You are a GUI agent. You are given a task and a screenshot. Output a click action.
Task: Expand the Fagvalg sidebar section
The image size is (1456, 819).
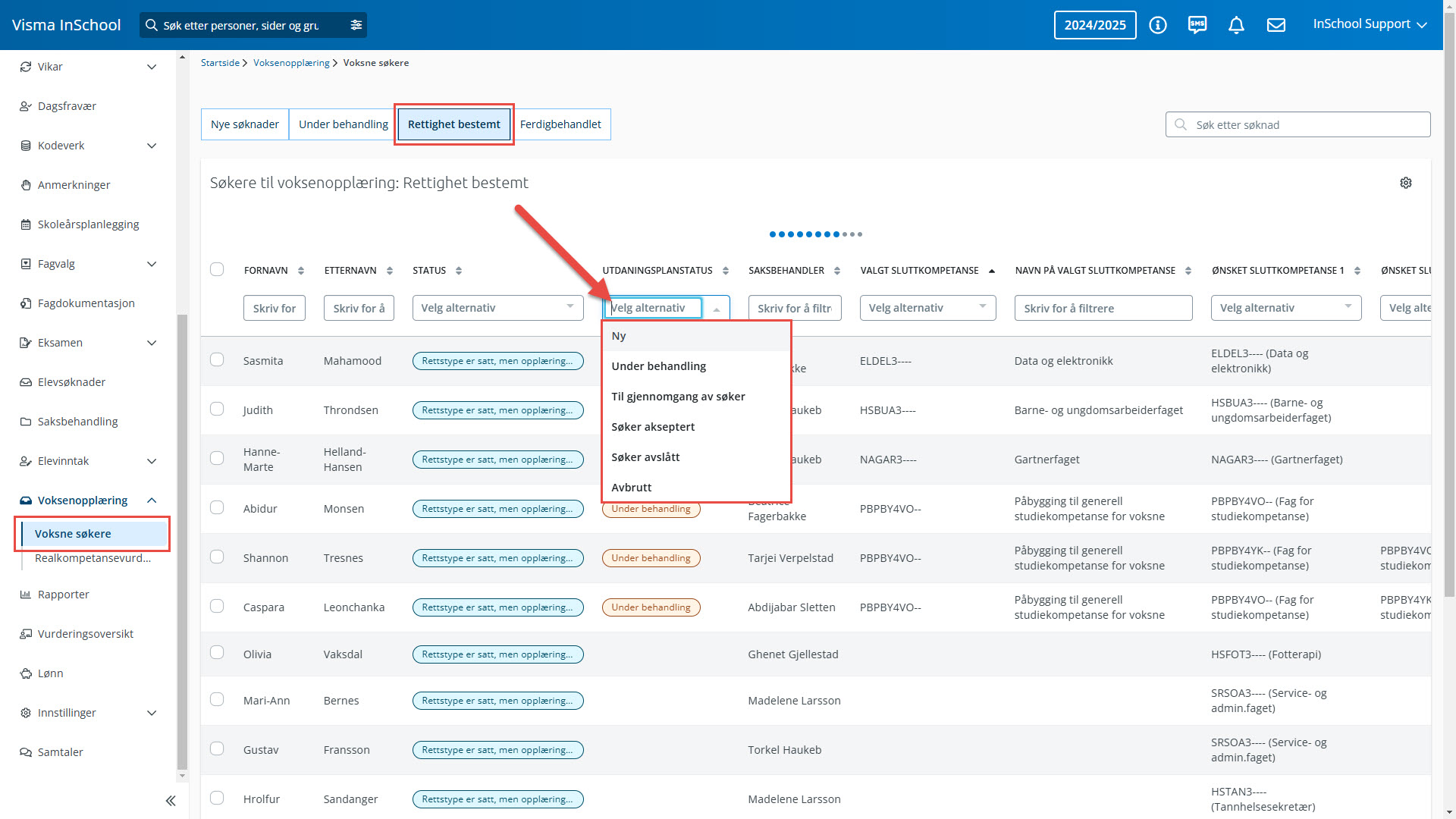pyautogui.click(x=152, y=264)
